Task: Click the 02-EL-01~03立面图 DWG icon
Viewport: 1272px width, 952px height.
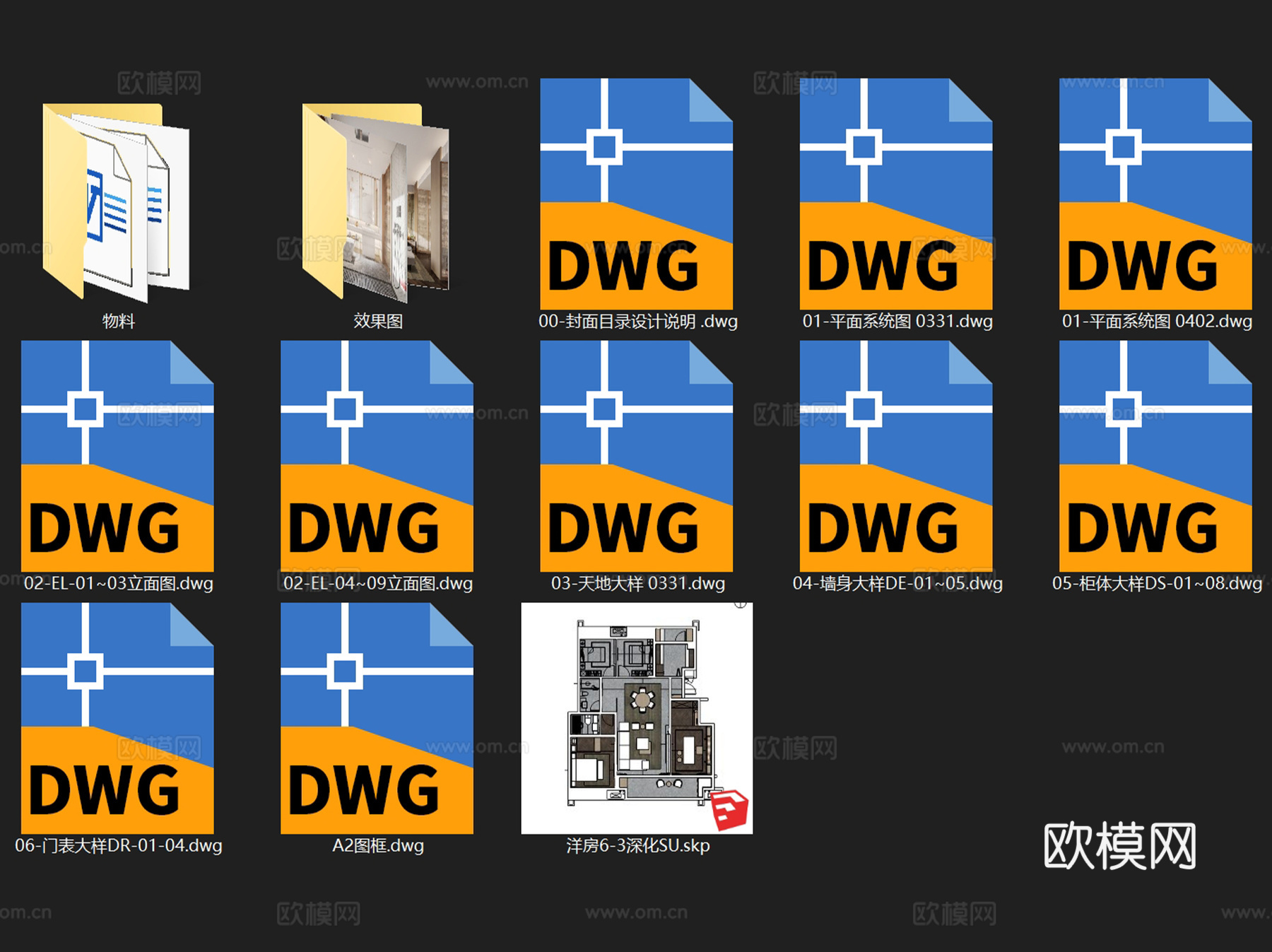Action: pyautogui.click(x=117, y=456)
